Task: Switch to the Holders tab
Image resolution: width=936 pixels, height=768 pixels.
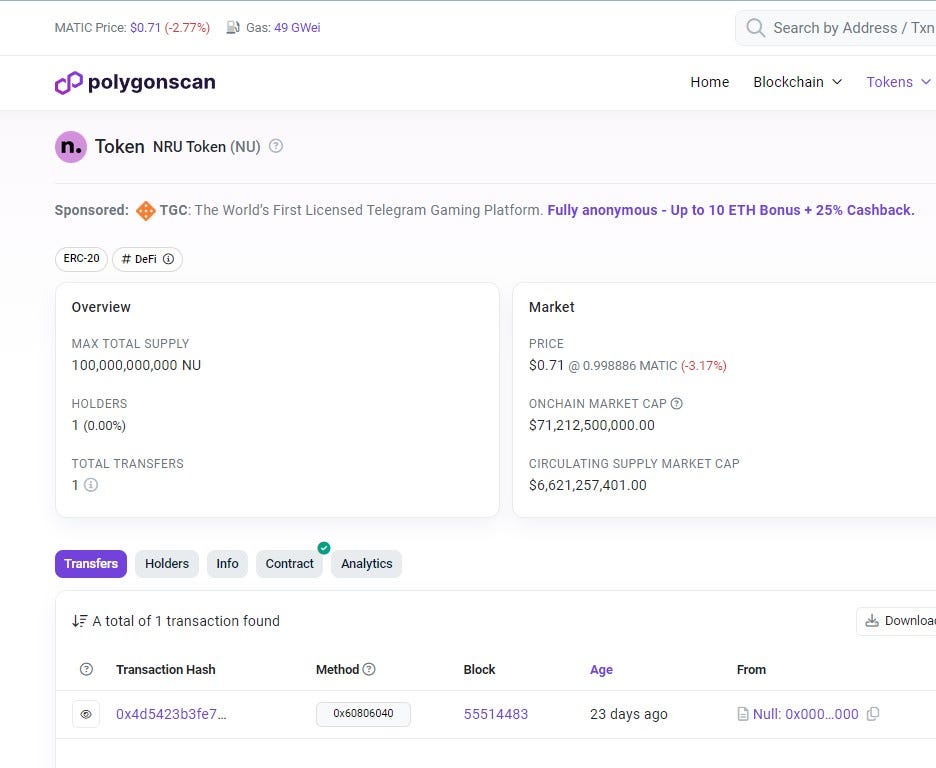Action: pos(166,563)
